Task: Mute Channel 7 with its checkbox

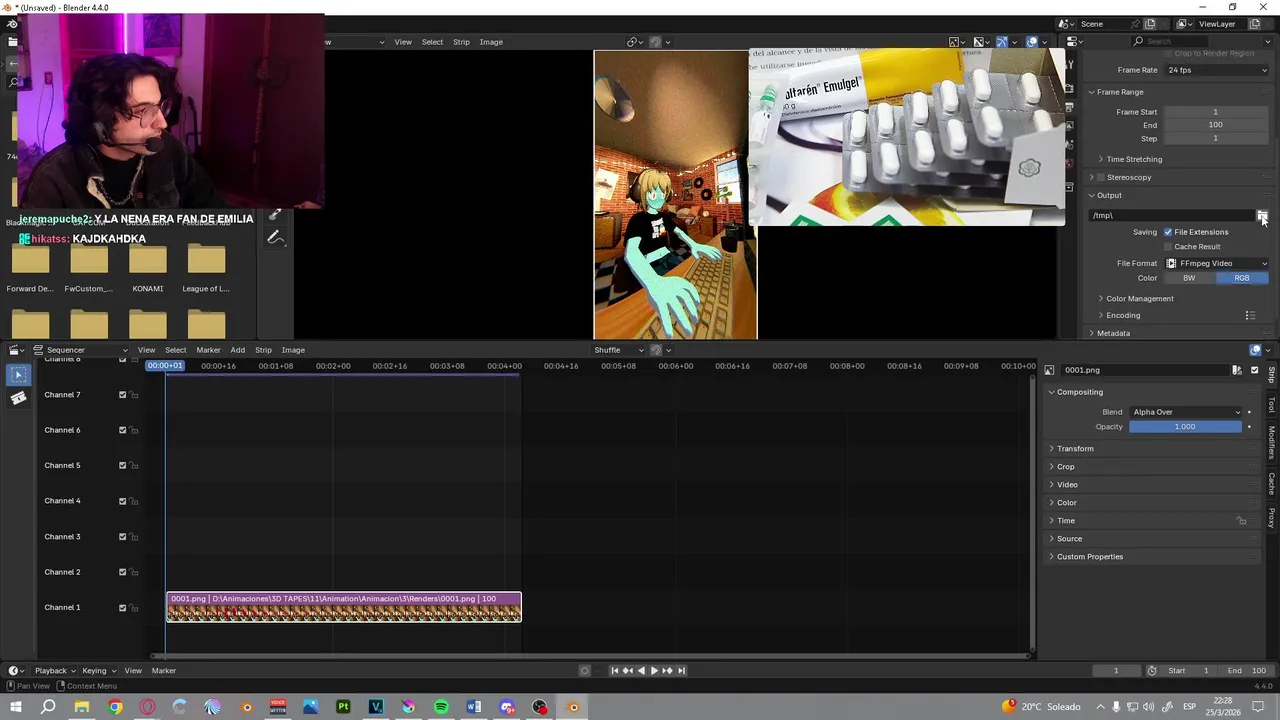Action: 123,395
